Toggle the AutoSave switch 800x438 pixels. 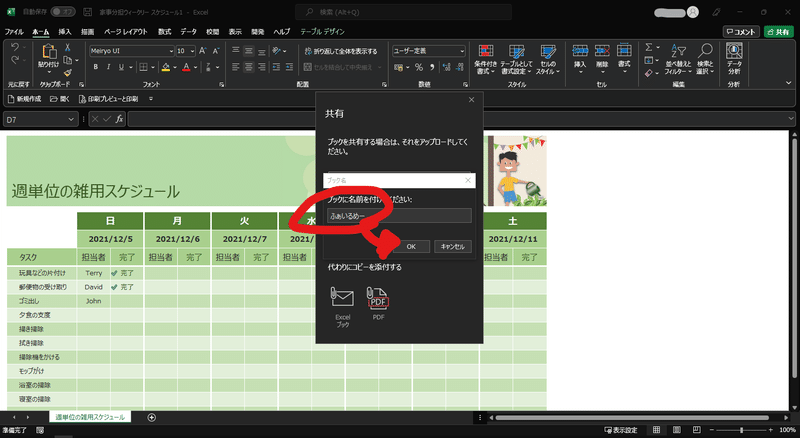(63, 11)
